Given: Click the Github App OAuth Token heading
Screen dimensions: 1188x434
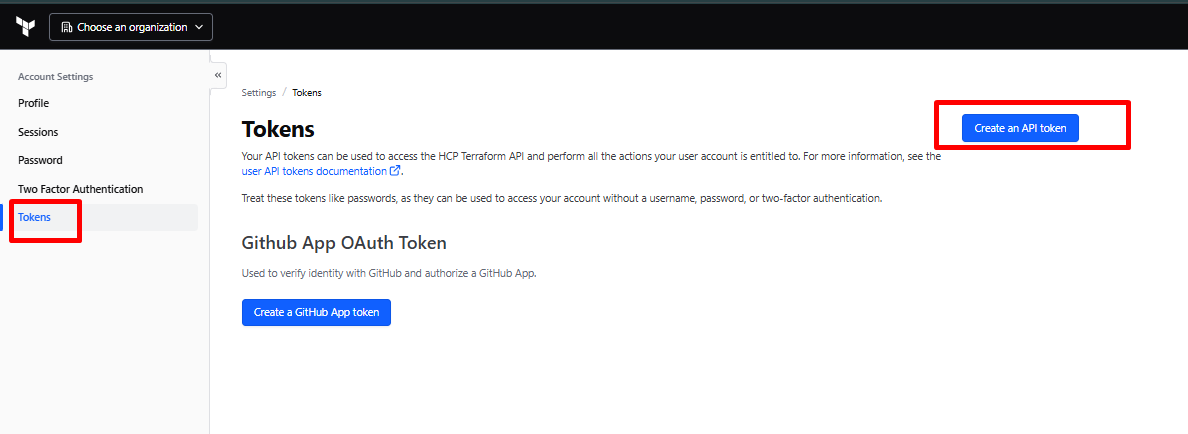Looking at the screenshot, I should pyautogui.click(x=344, y=243).
